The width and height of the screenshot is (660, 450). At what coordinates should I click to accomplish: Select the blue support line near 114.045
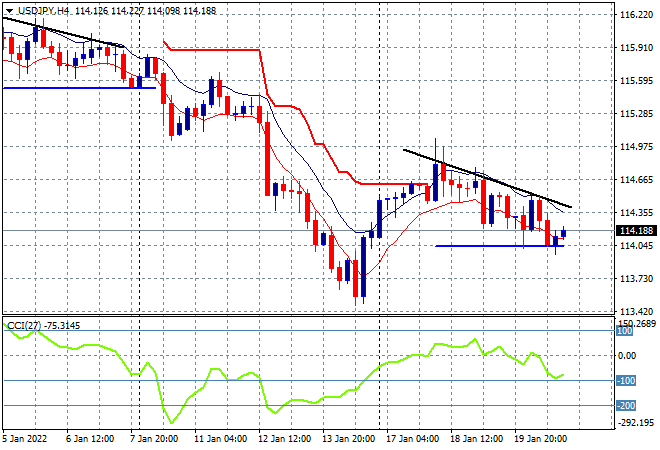[499, 246]
